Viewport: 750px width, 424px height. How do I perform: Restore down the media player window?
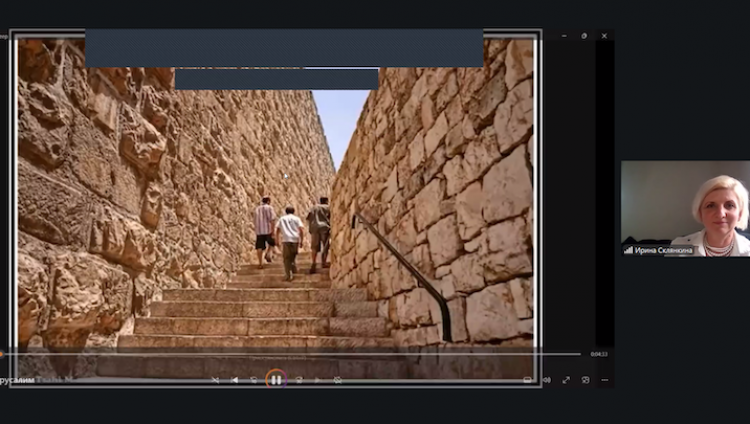pos(584,36)
